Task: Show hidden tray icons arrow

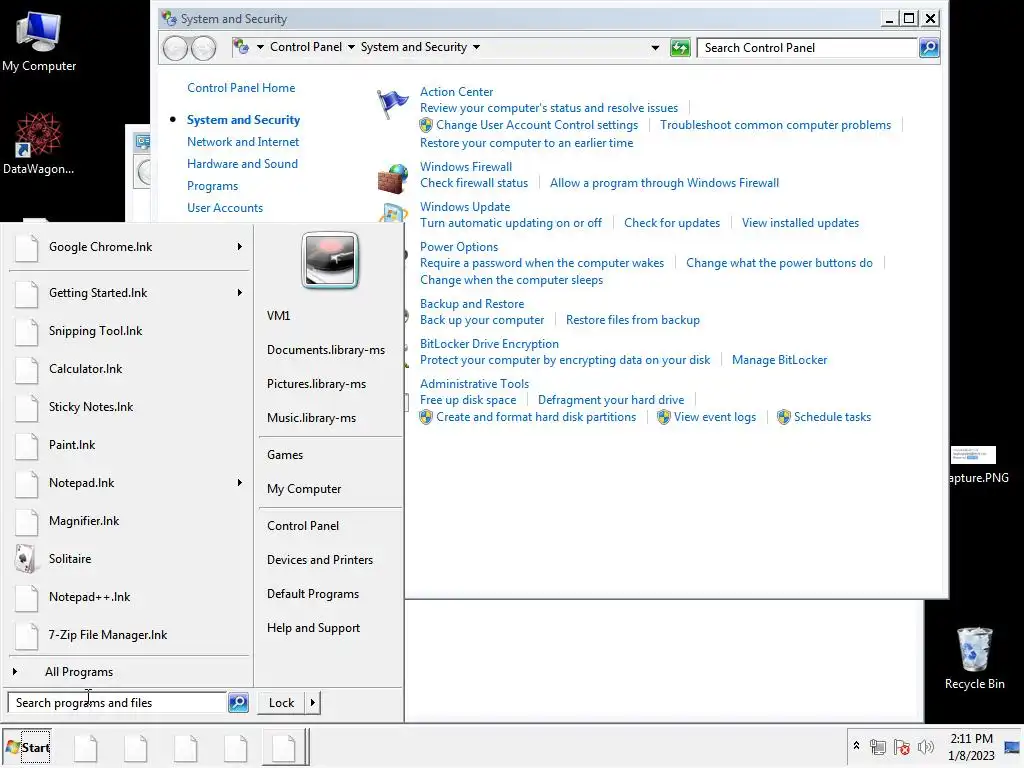Action: coord(856,745)
